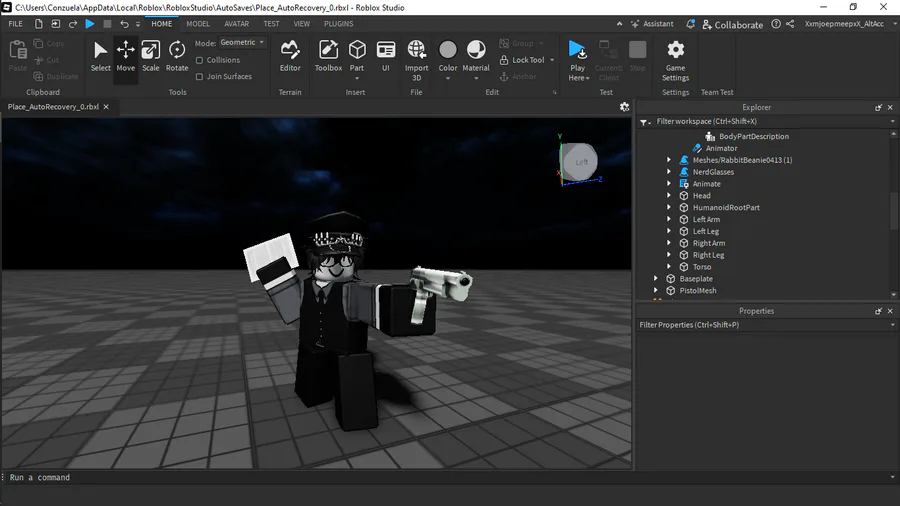Click the Redo arrow in quick access bar

tap(73, 24)
